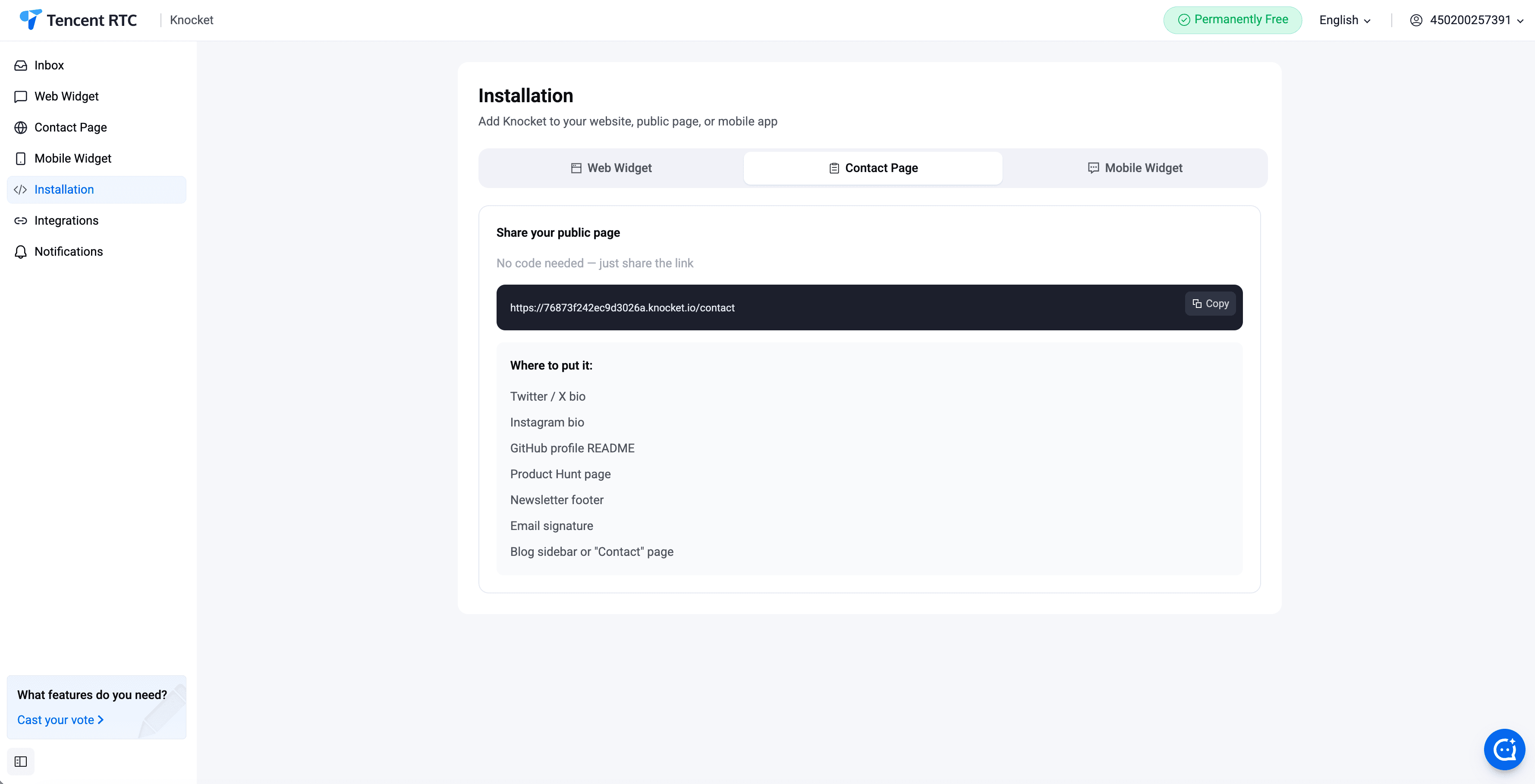The width and height of the screenshot is (1535, 784).
Task: Click the Tencent RTC logo icon
Action: pyautogui.click(x=30, y=20)
